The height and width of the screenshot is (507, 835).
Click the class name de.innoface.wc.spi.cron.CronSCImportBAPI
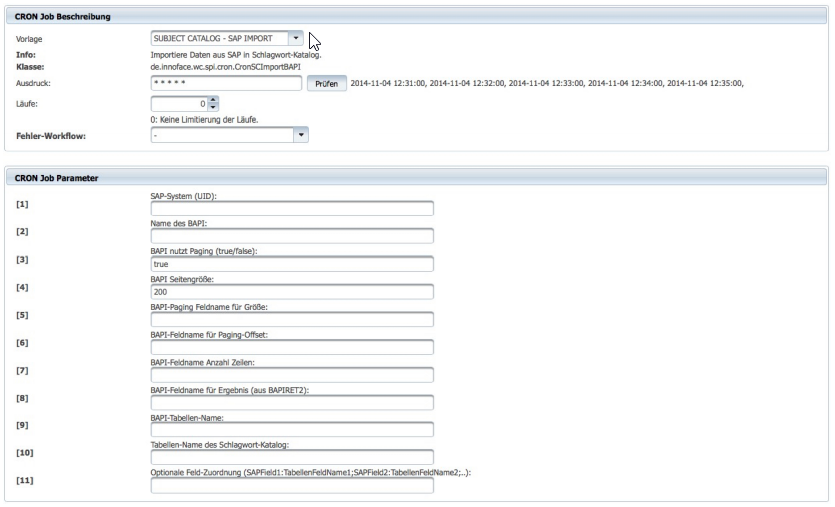(x=225, y=67)
